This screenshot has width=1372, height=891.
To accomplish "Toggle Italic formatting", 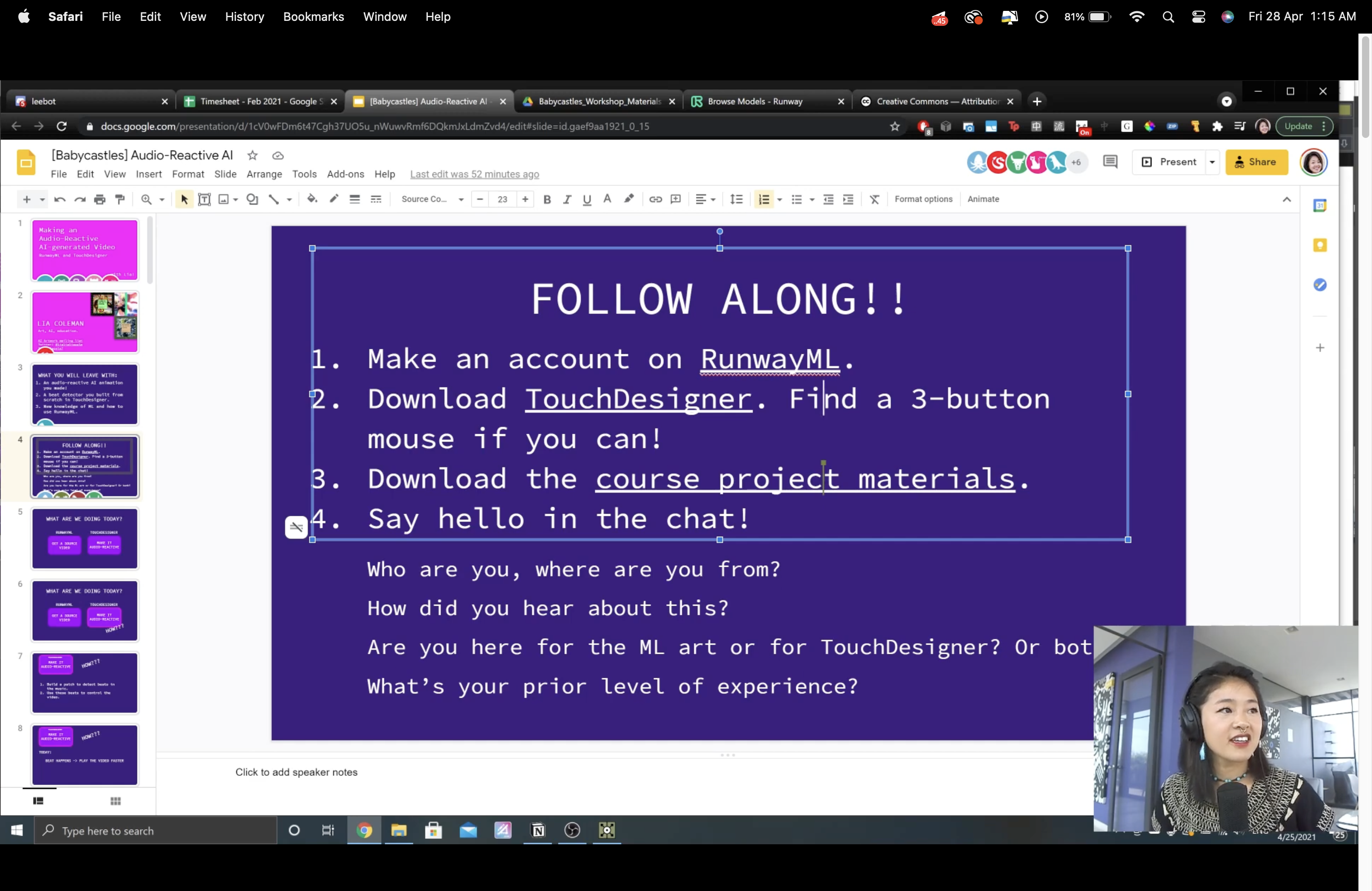I will (x=567, y=200).
